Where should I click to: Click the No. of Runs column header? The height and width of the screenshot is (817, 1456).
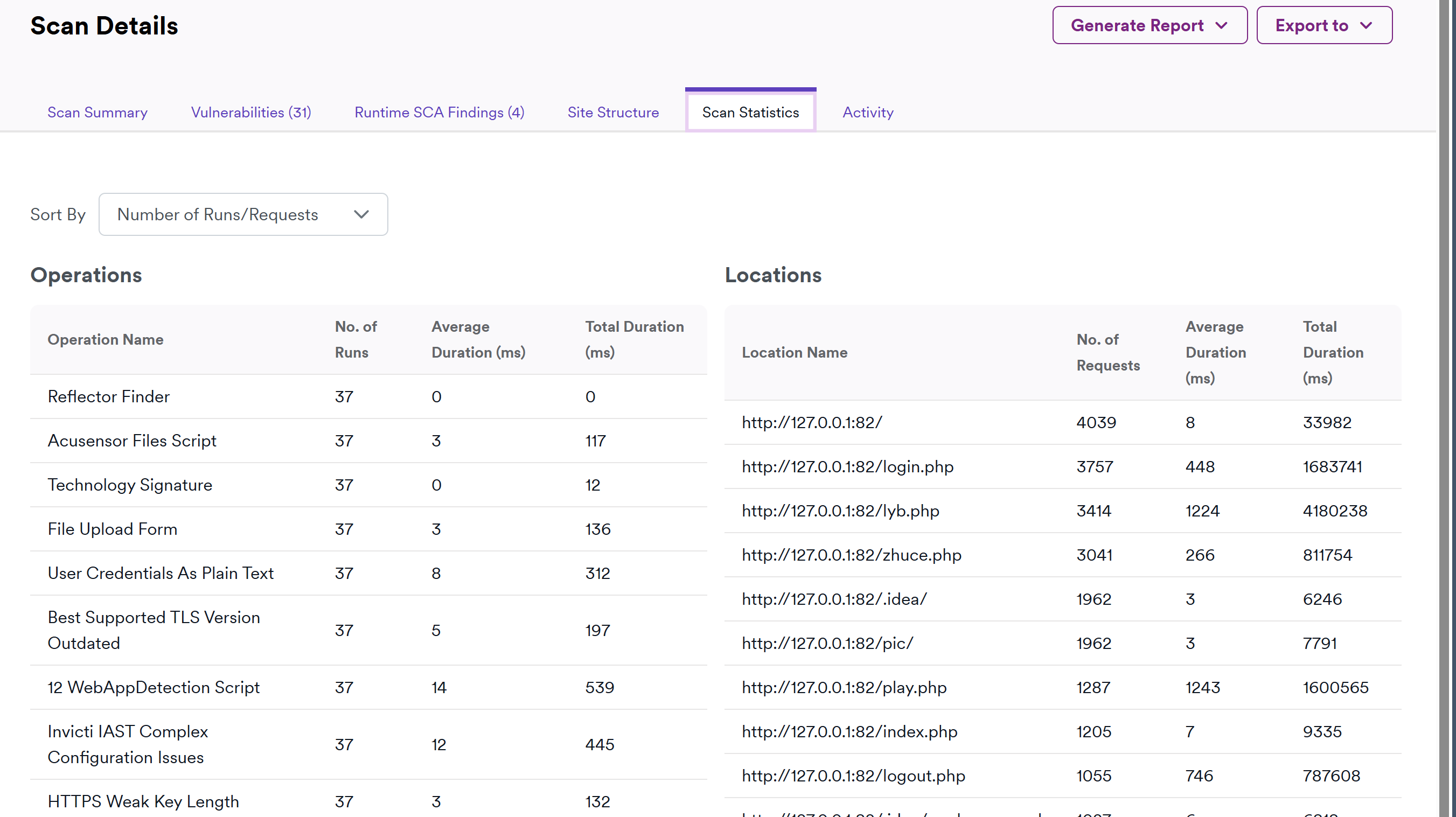point(356,340)
